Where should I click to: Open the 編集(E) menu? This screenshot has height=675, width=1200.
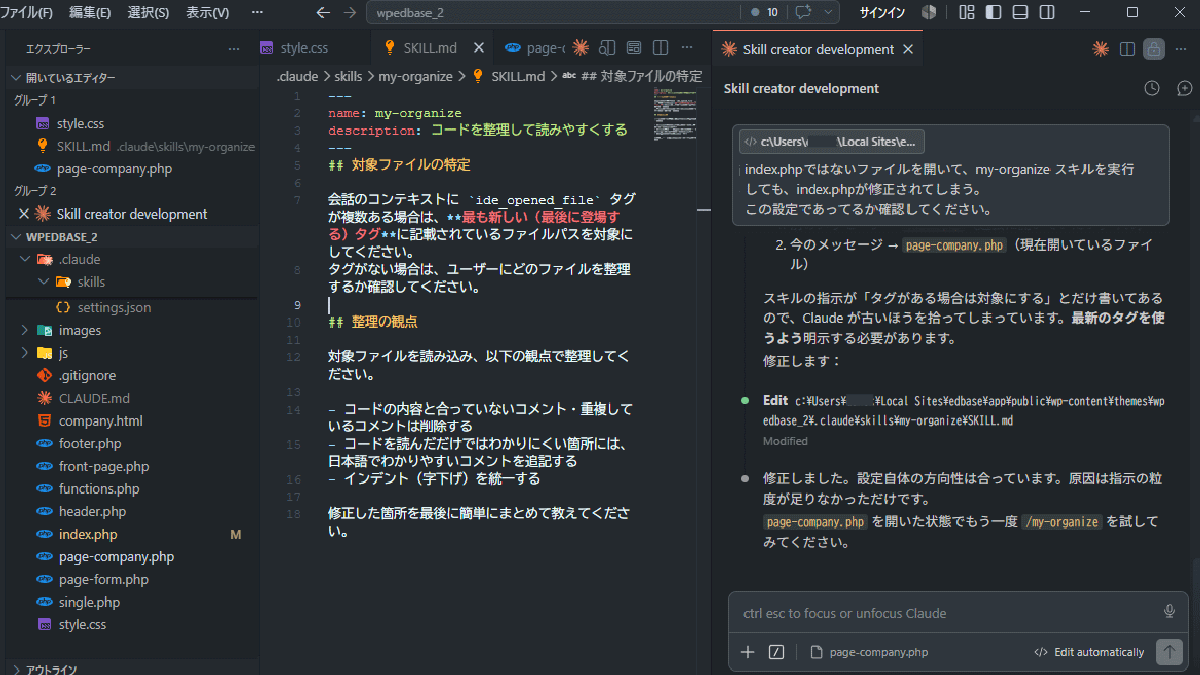tap(90, 13)
